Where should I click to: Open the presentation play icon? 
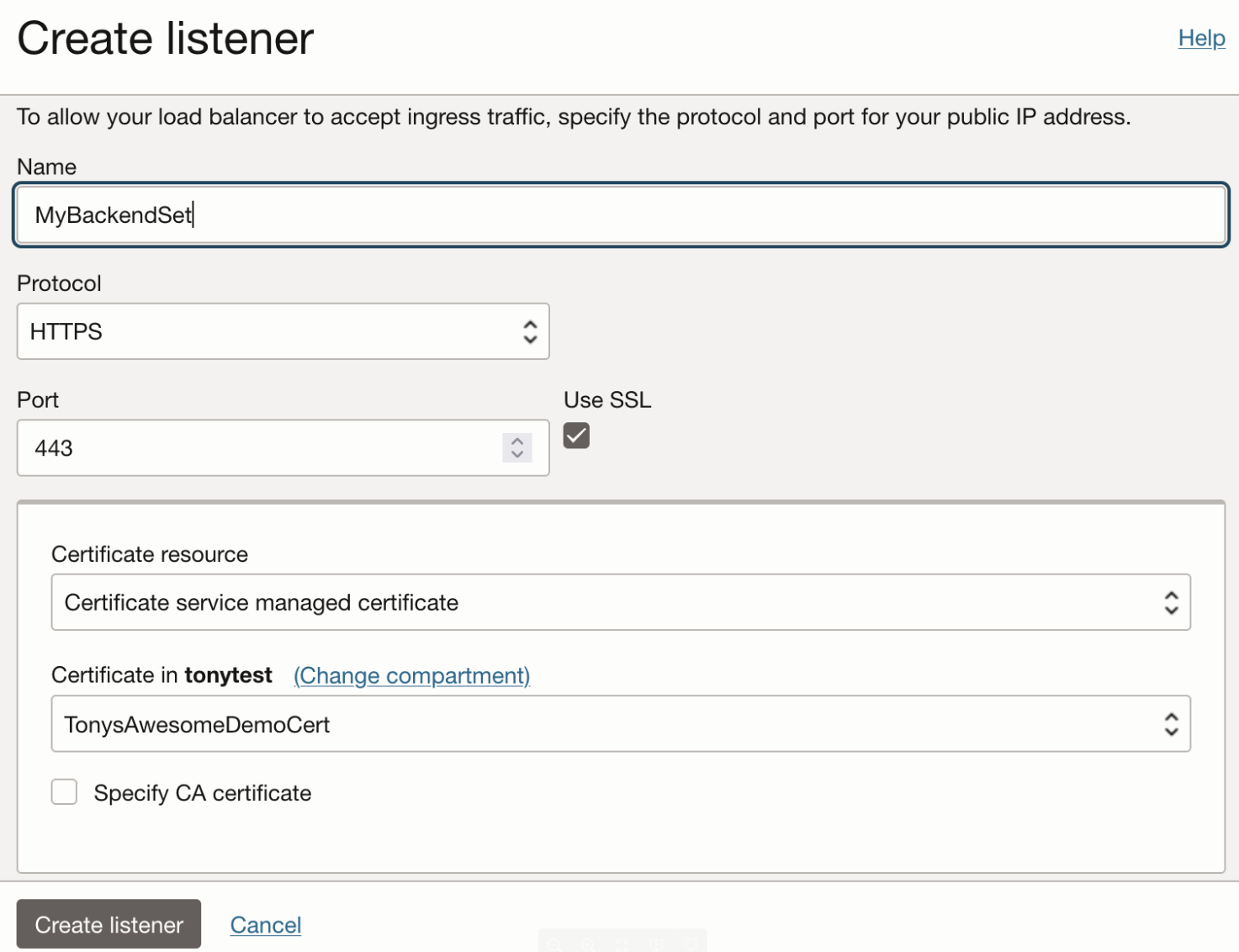click(x=657, y=945)
